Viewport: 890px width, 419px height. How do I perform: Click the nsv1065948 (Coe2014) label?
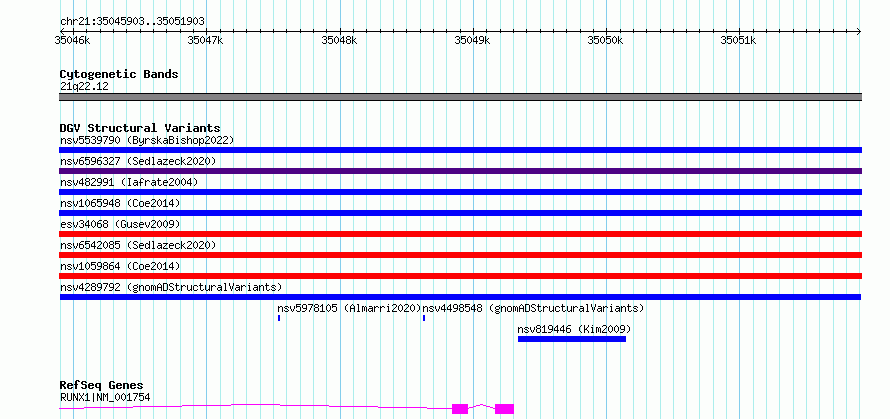click(120, 203)
